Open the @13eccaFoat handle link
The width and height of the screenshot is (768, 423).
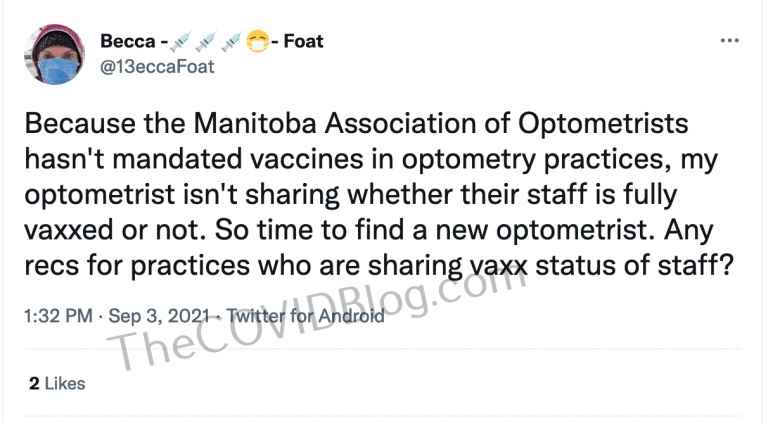pos(157,67)
